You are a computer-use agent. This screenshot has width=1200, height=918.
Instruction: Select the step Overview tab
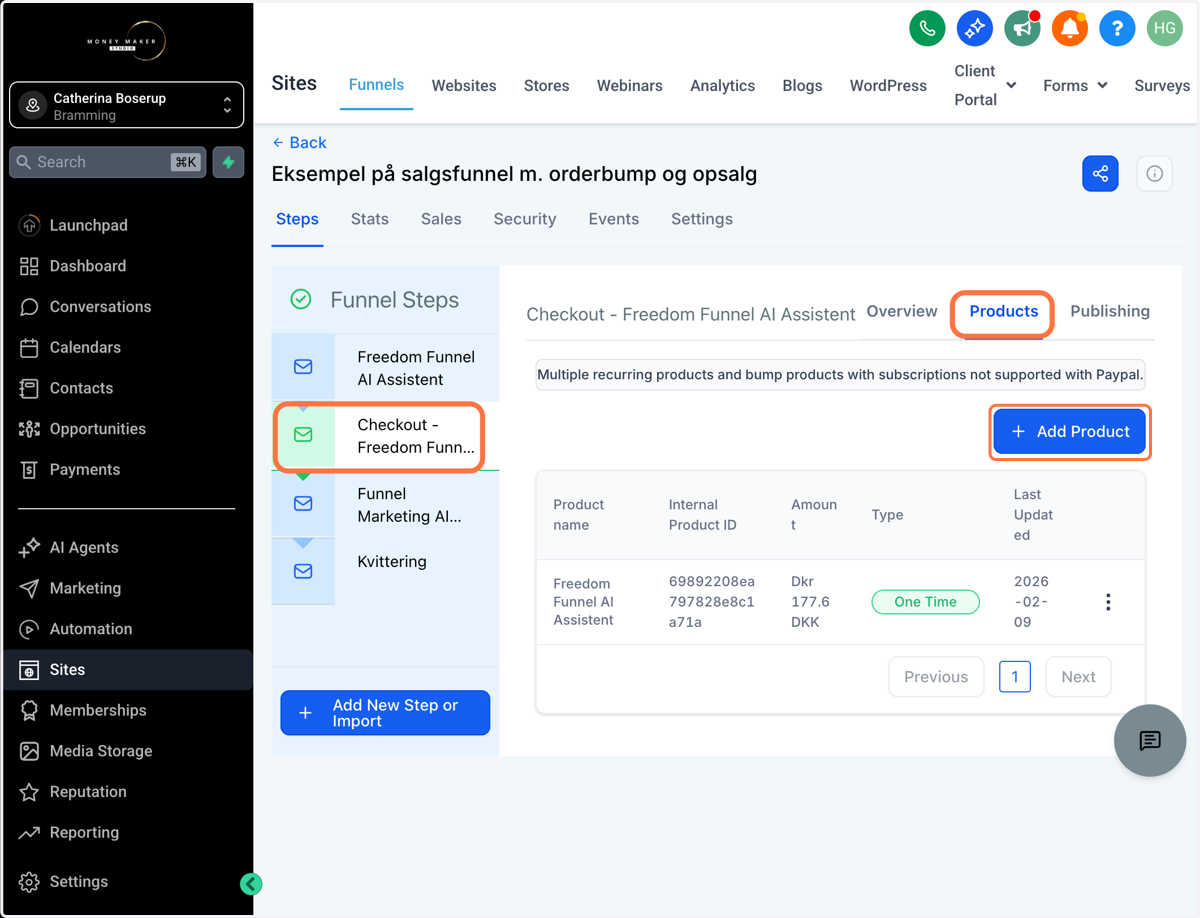click(902, 311)
